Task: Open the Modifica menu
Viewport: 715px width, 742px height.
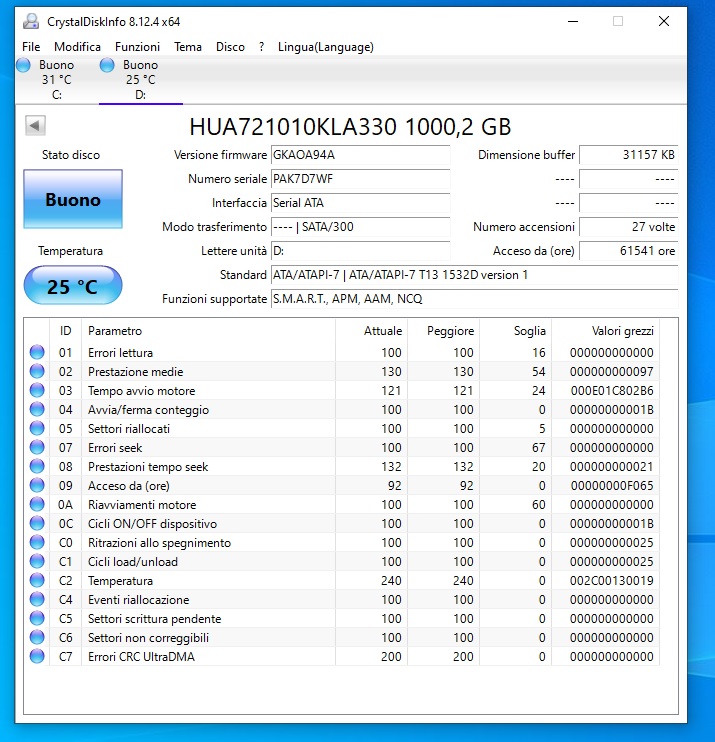Action: click(77, 47)
